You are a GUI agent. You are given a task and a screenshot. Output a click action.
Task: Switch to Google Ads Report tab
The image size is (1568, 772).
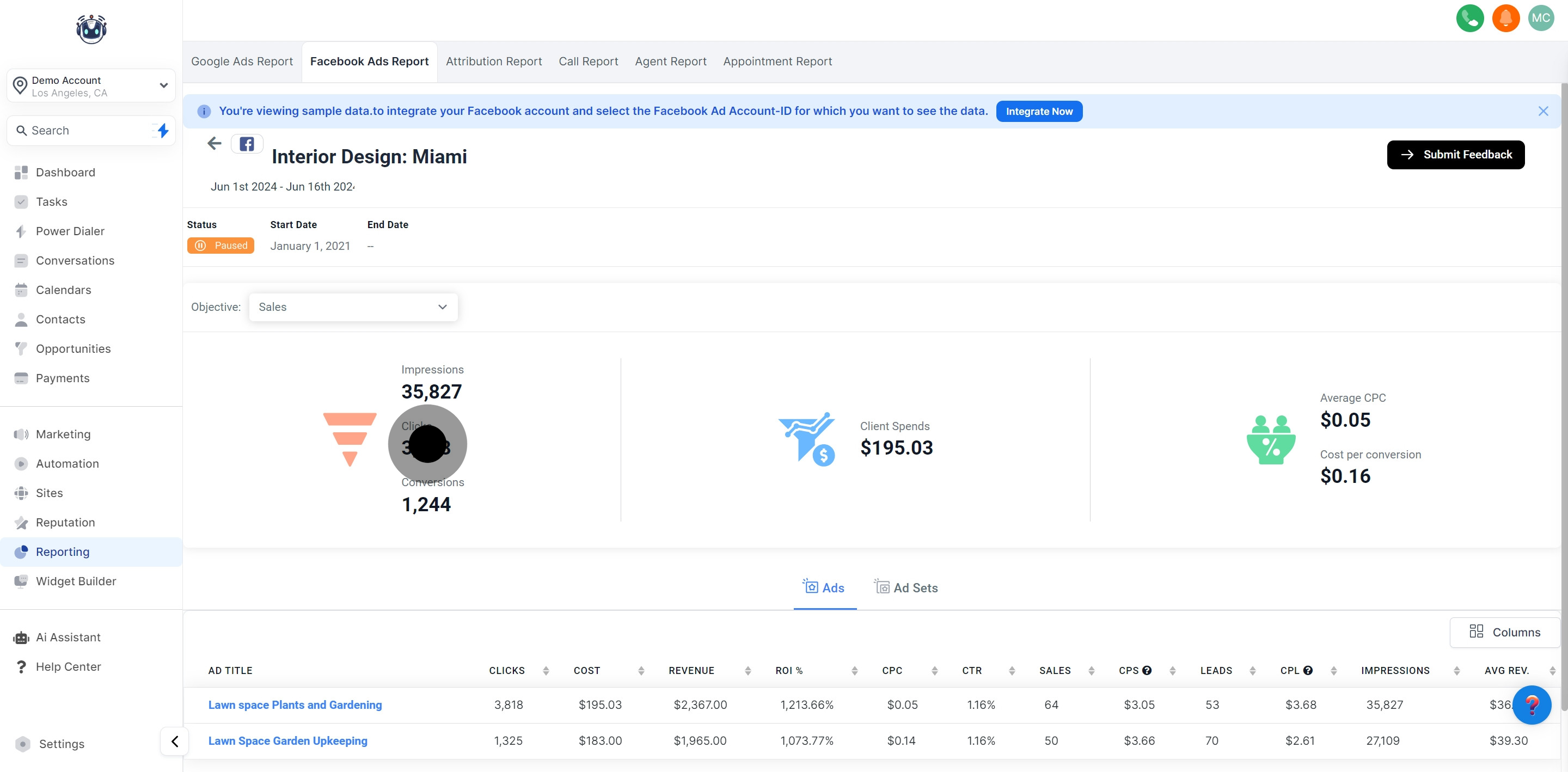point(242,62)
